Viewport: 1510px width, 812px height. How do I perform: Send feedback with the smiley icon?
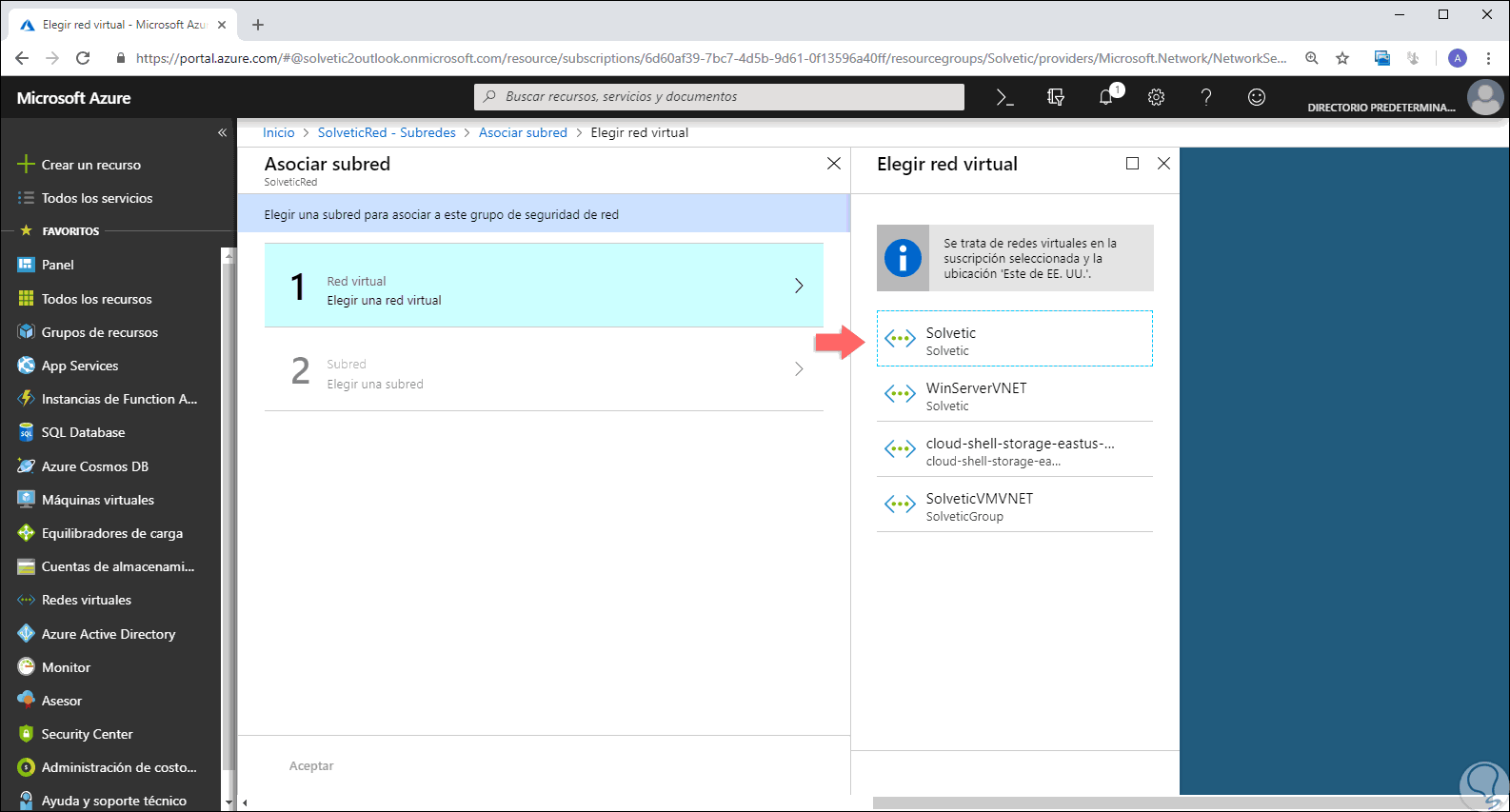click(1257, 97)
